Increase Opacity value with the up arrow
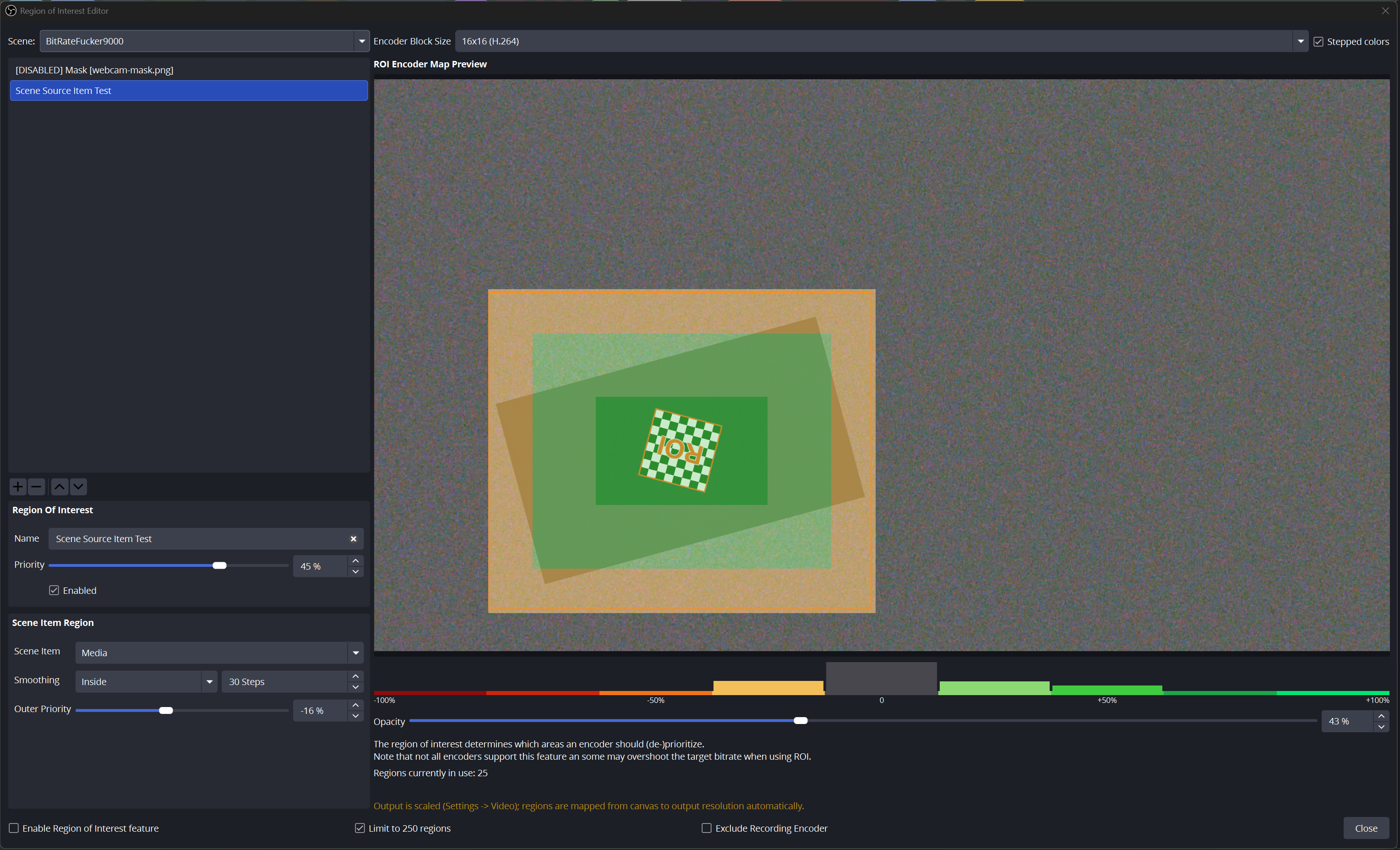Screen dimensions: 1400x850 click(1381, 716)
